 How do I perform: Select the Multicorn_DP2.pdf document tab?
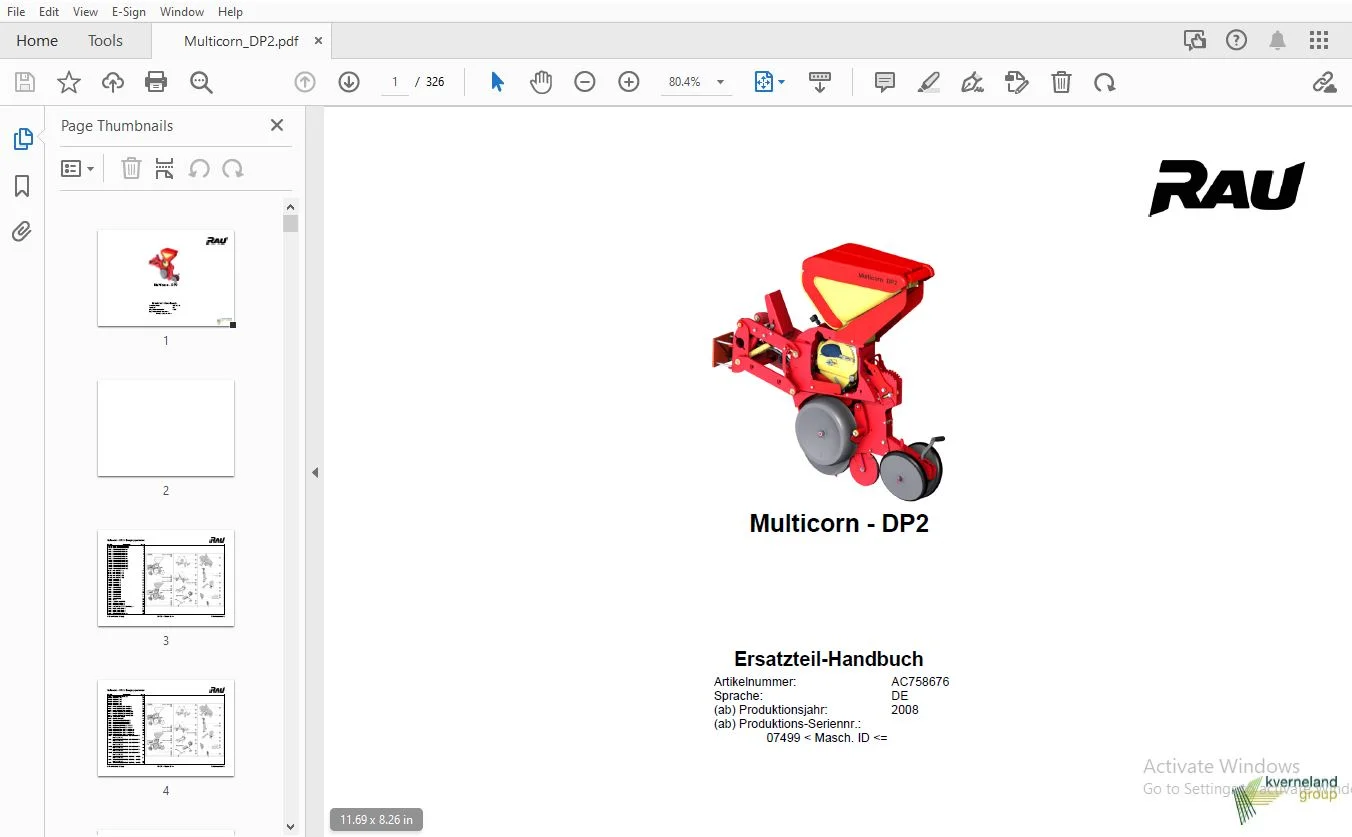point(241,41)
